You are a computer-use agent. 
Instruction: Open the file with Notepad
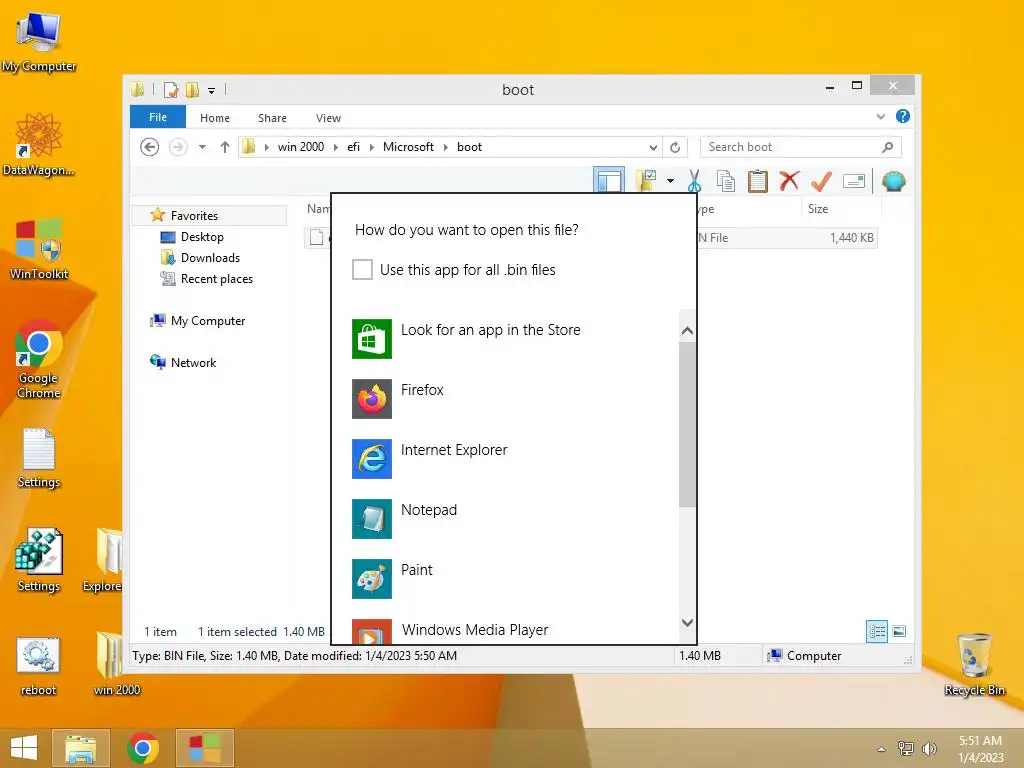[515, 519]
